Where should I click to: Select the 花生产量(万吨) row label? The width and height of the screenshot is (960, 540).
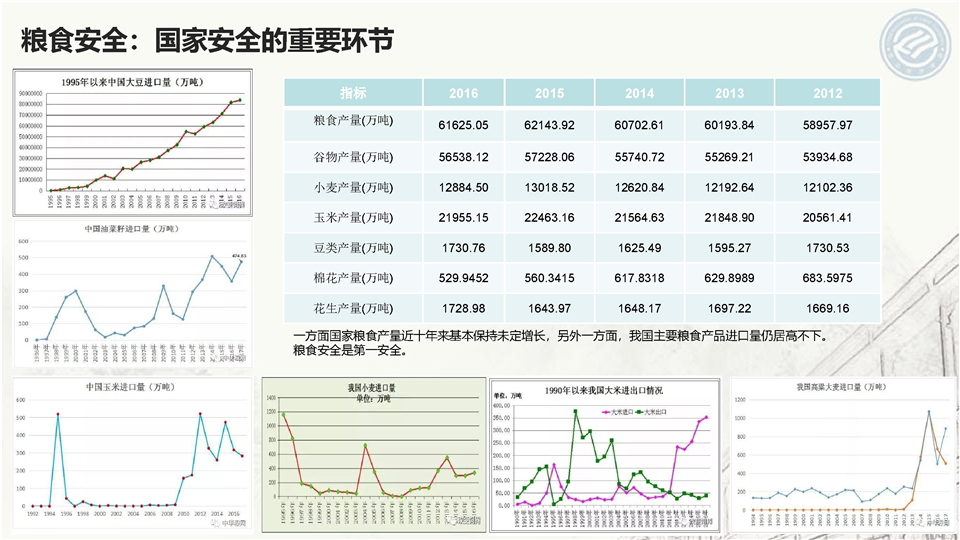point(353,308)
